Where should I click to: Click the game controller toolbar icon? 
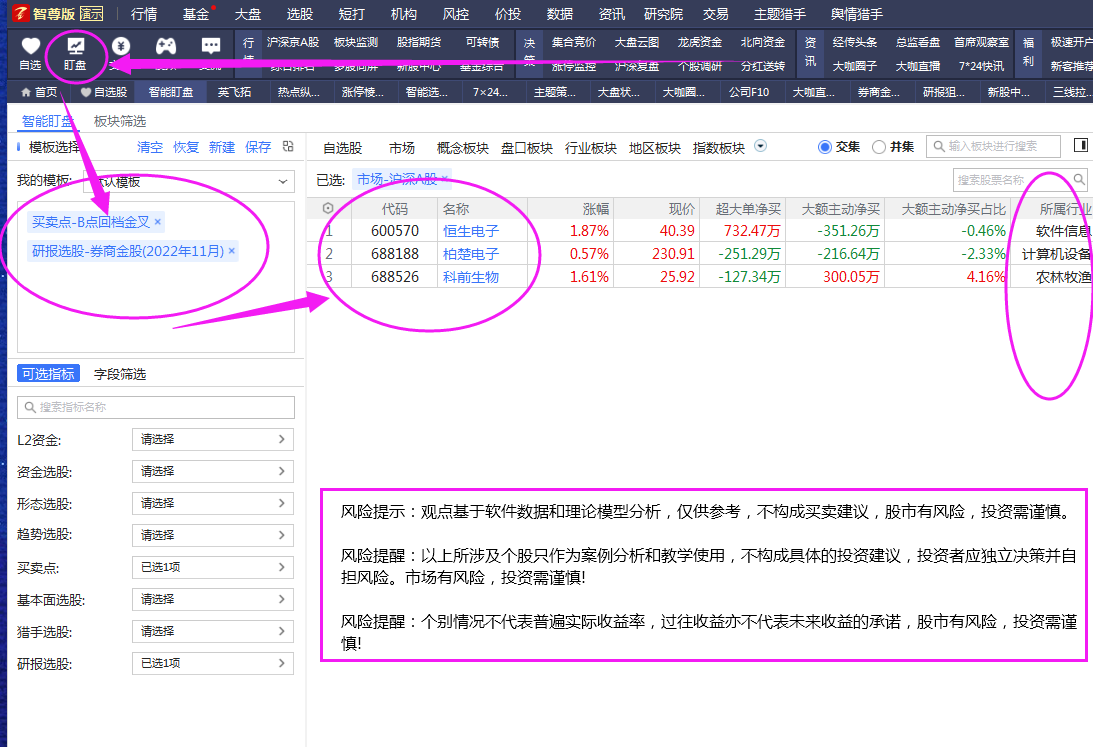pos(165,47)
